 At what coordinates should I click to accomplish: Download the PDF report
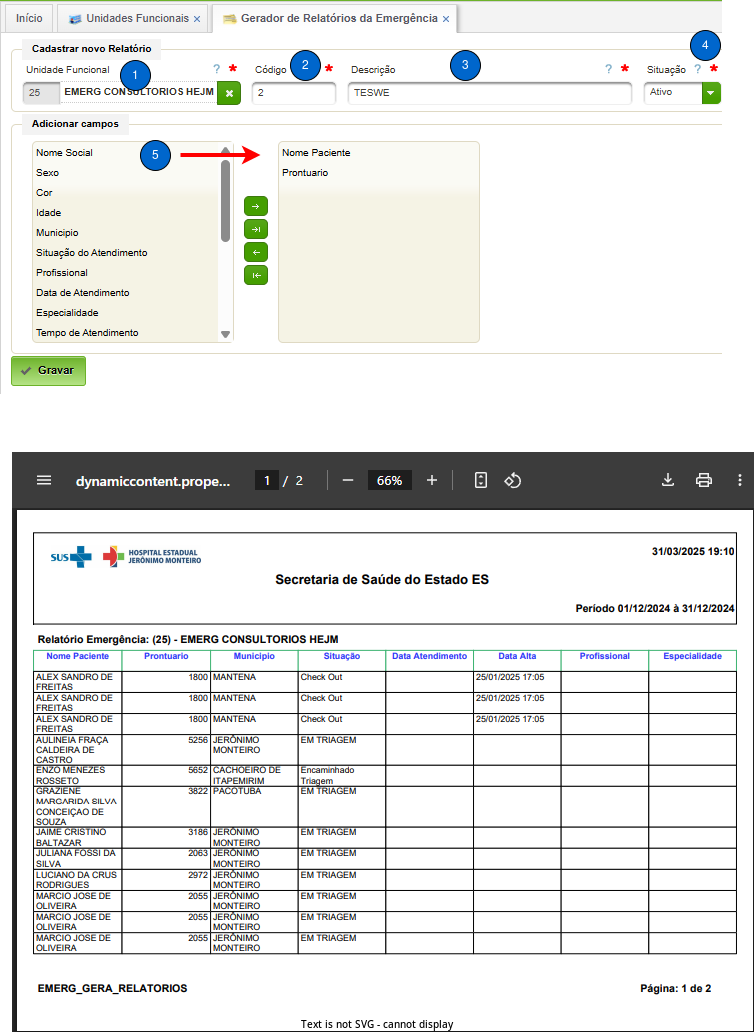click(668, 480)
